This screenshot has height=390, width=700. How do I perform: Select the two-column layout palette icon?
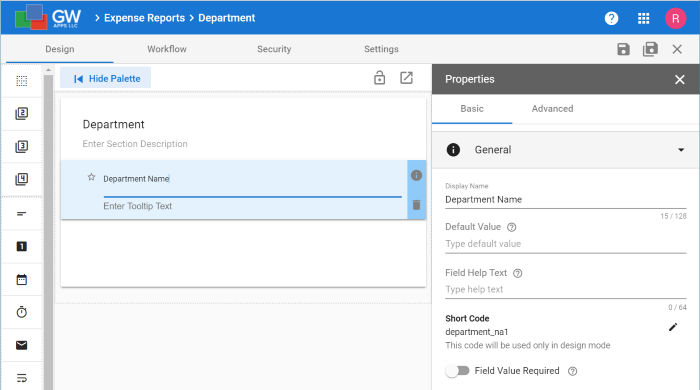tap(21, 113)
